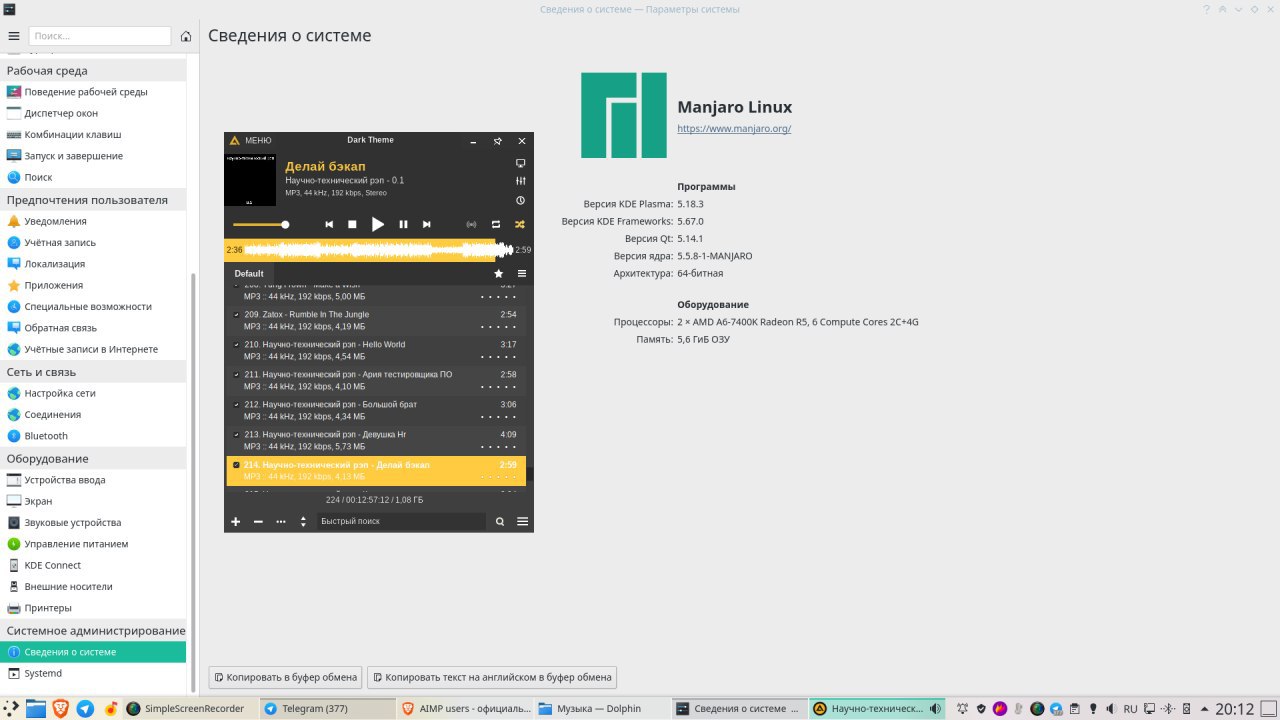
Task: Click Копировать в буфер обмена button
Action: (x=285, y=677)
